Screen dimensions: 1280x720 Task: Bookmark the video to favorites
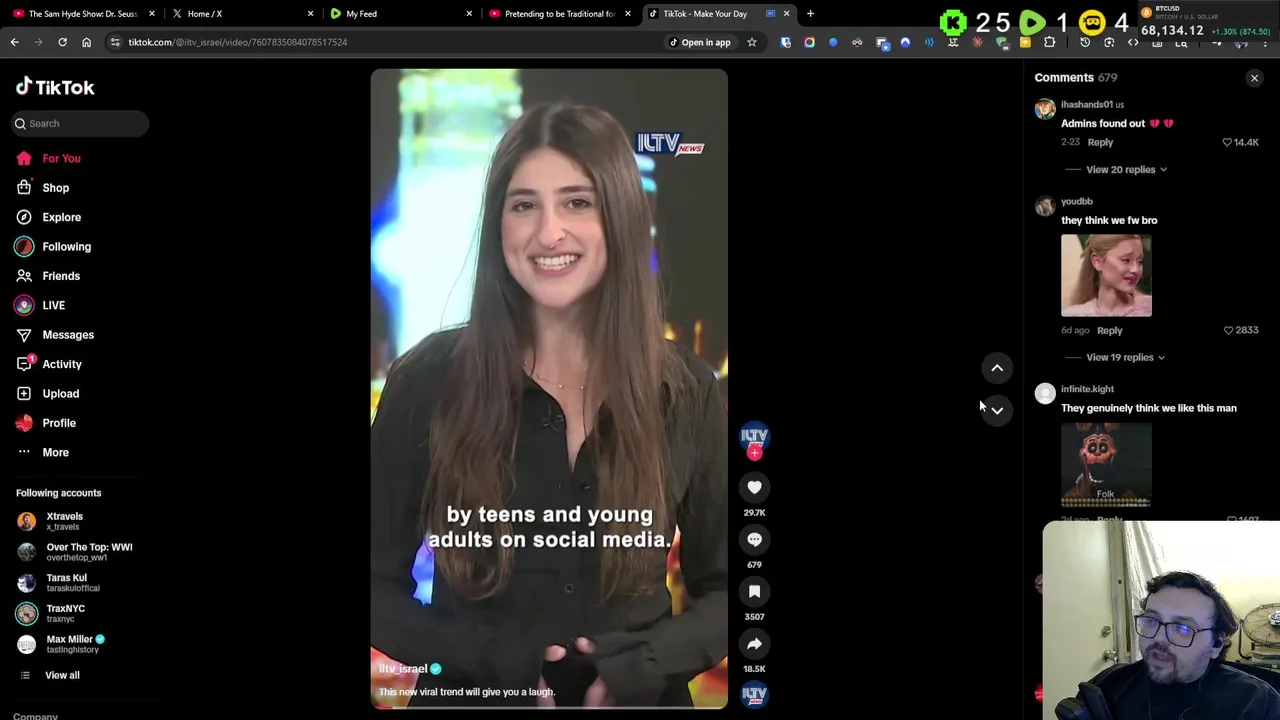754,591
